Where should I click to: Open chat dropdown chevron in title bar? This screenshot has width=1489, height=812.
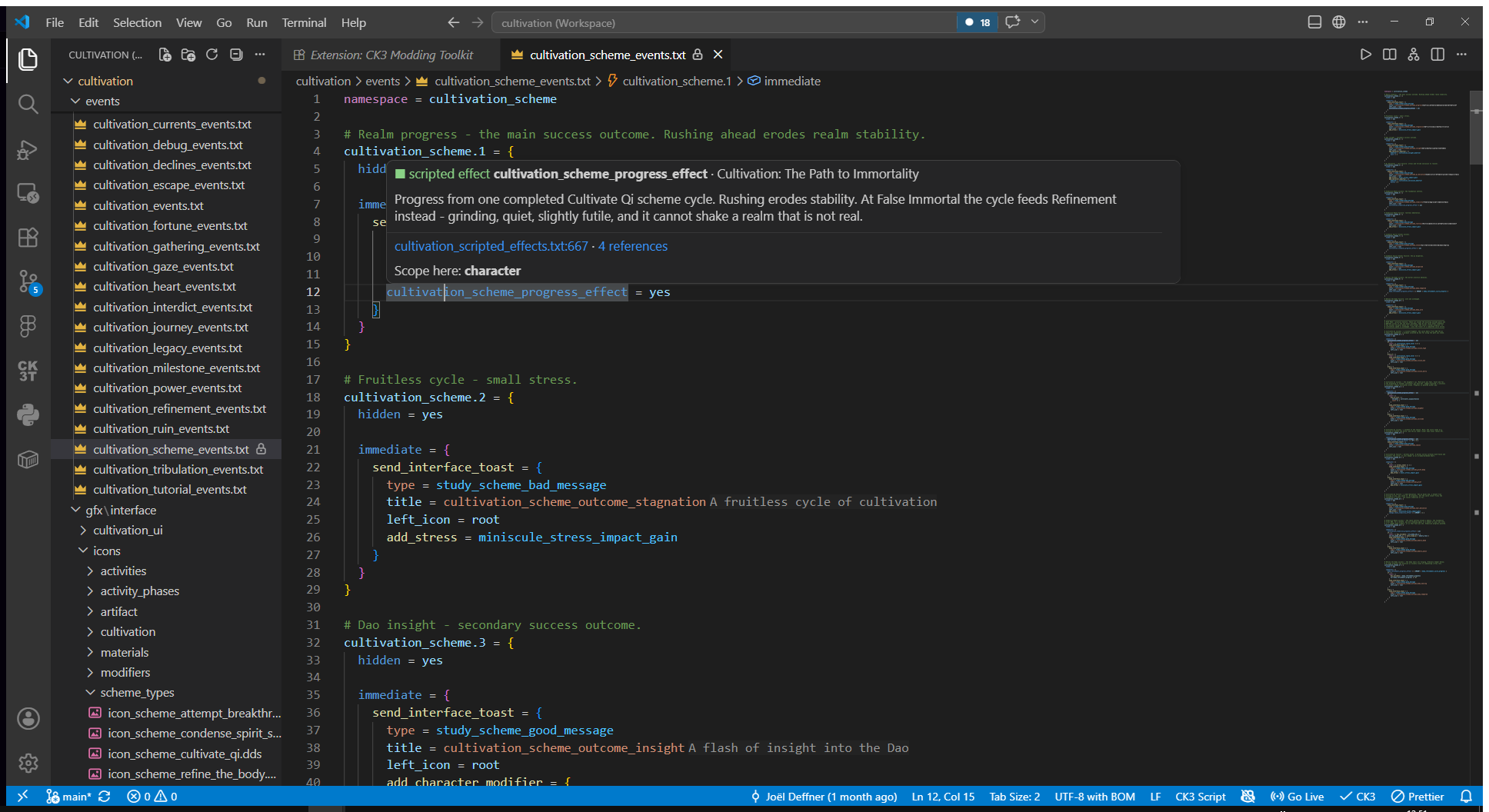tap(1035, 22)
